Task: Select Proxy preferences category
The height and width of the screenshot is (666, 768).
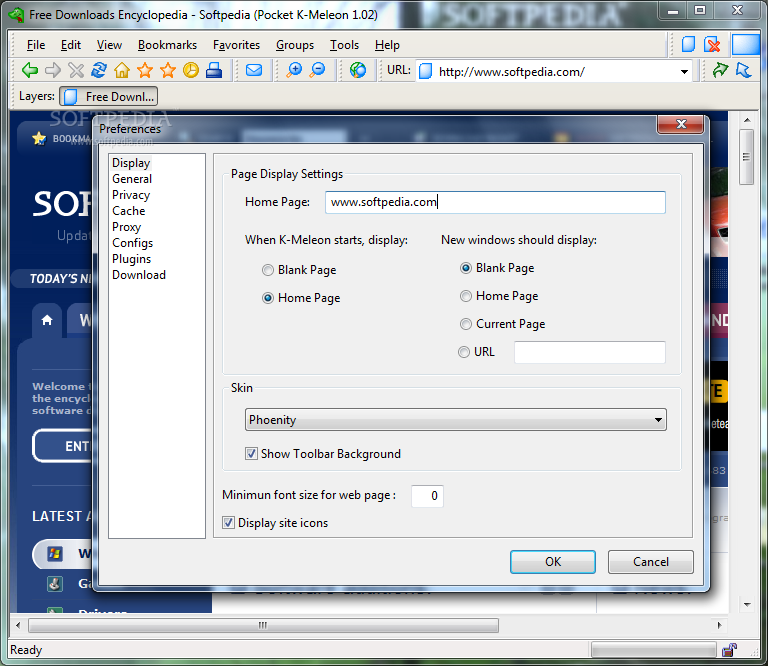Action: [126, 227]
